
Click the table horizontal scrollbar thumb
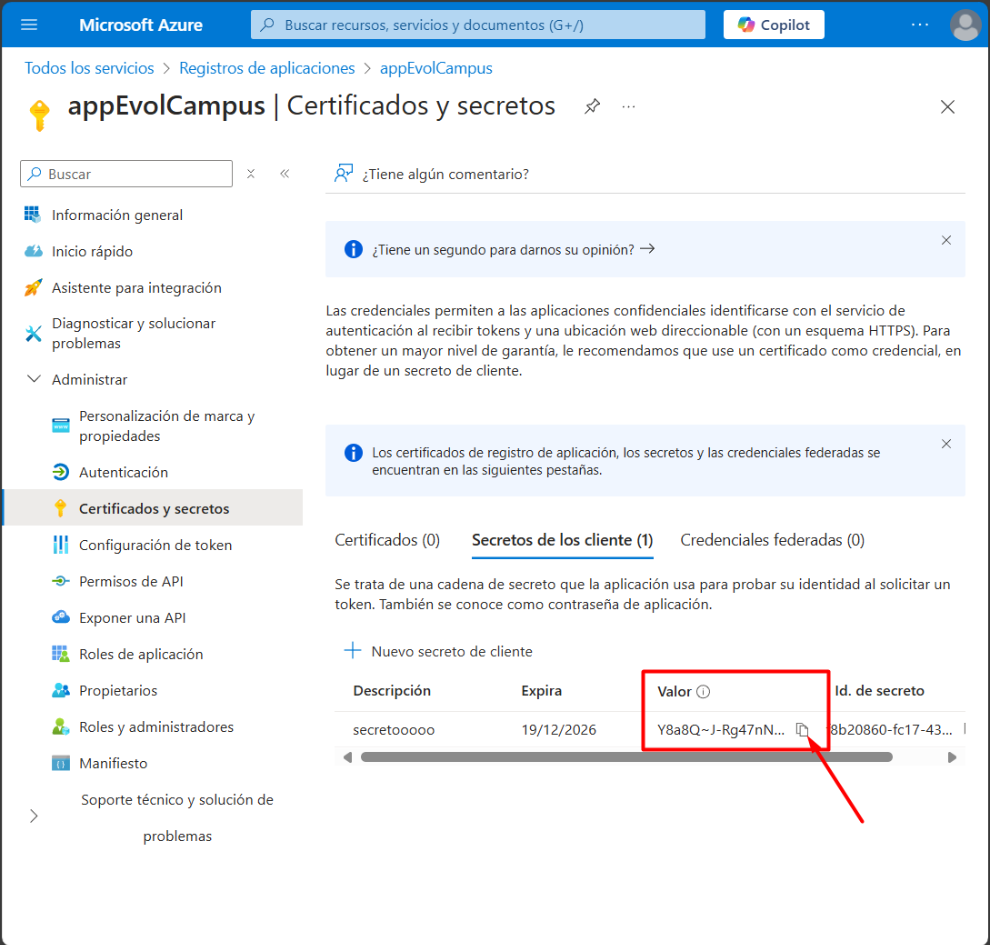coord(626,757)
